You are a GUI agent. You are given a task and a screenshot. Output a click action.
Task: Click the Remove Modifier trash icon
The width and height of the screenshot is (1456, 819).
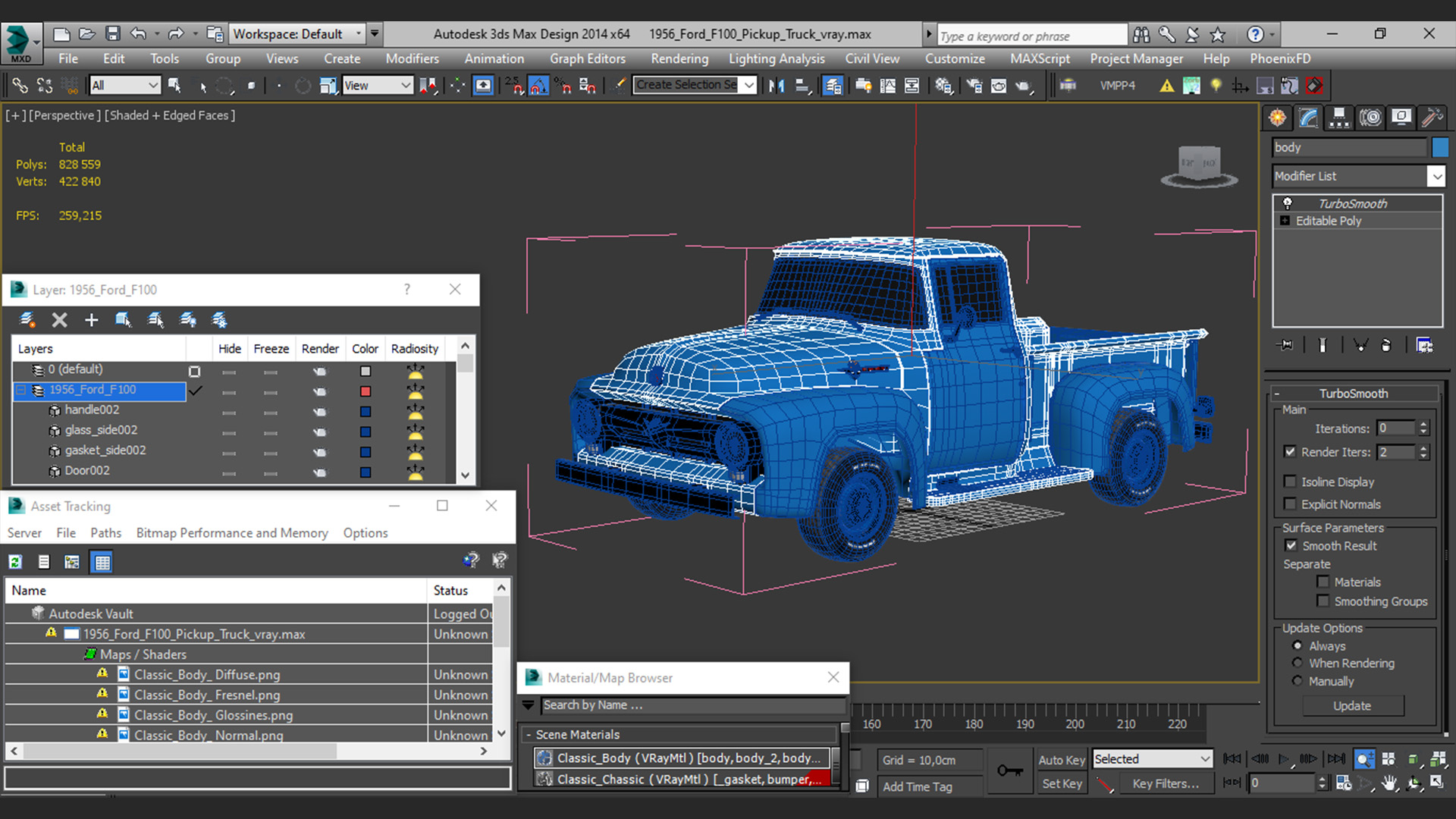[x=1386, y=346]
